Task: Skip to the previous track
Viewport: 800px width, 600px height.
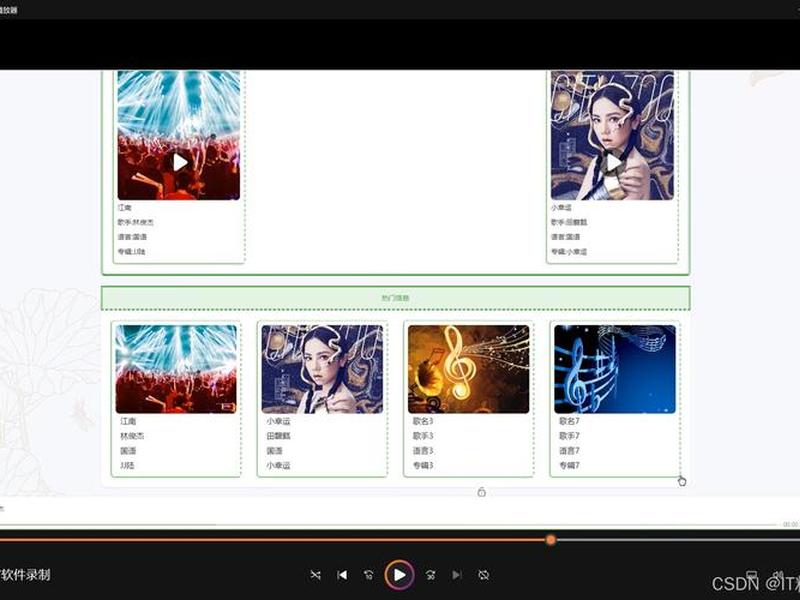Action: point(342,575)
